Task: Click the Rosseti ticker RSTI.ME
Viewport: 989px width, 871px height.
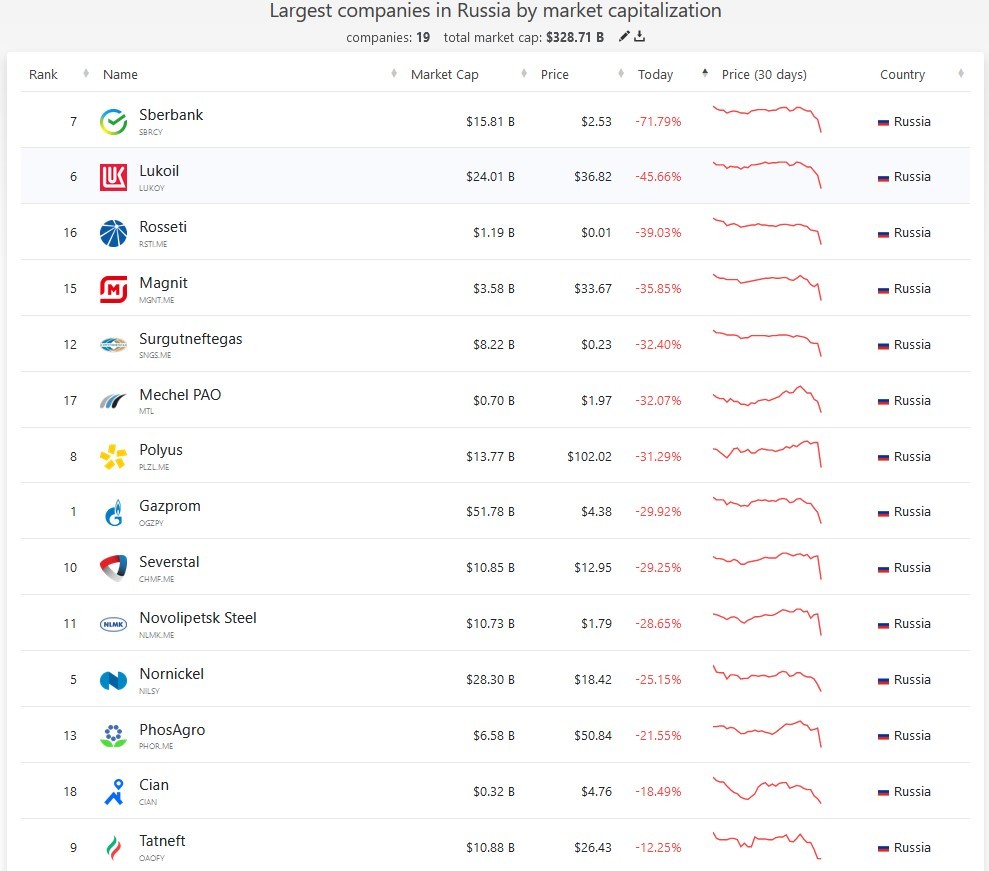Action: [153, 244]
